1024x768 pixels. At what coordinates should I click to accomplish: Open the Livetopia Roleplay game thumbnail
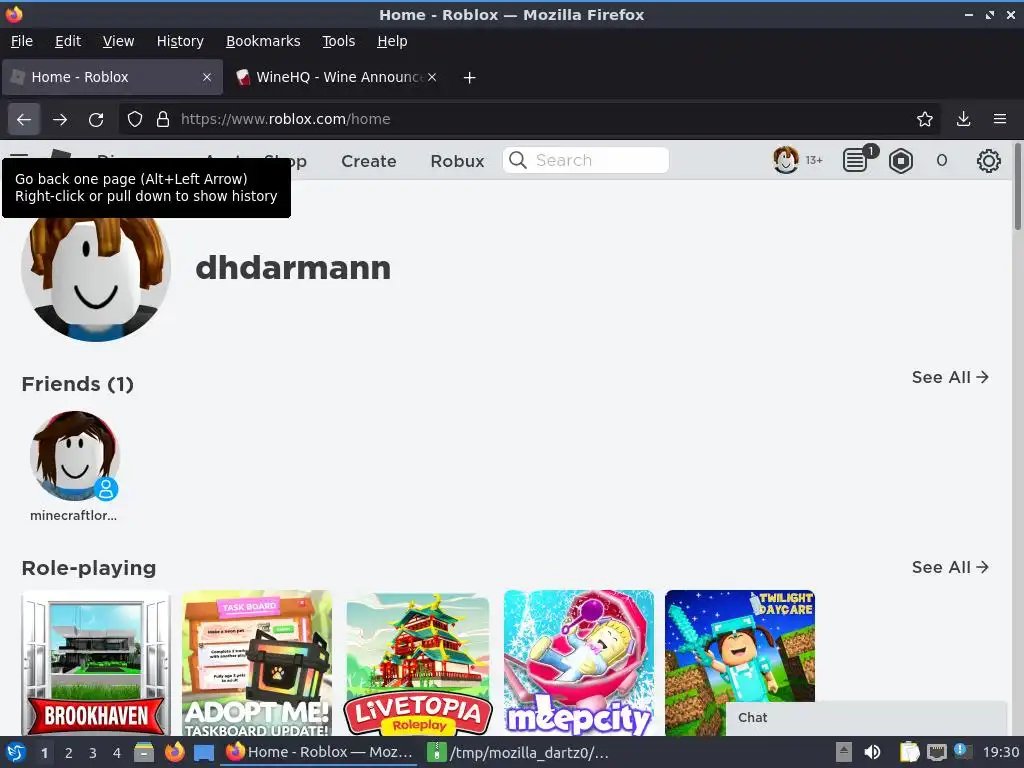[x=418, y=663]
